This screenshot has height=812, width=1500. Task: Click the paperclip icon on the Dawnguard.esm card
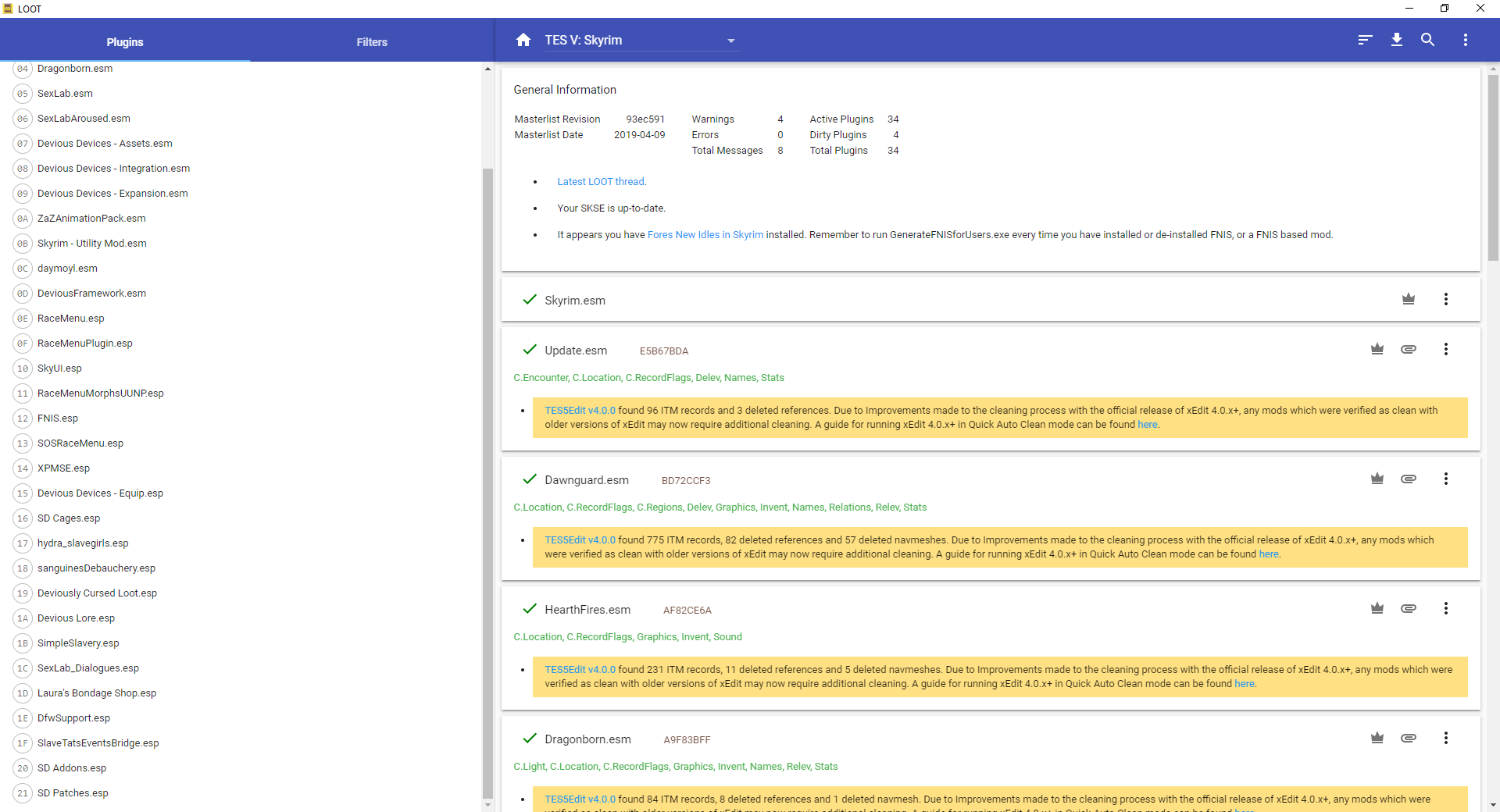pyautogui.click(x=1409, y=479)
